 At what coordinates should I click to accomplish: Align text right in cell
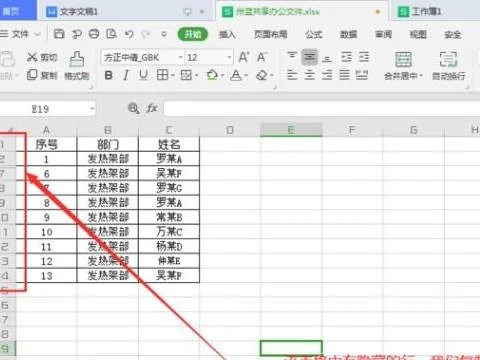[x=327, y=75]
